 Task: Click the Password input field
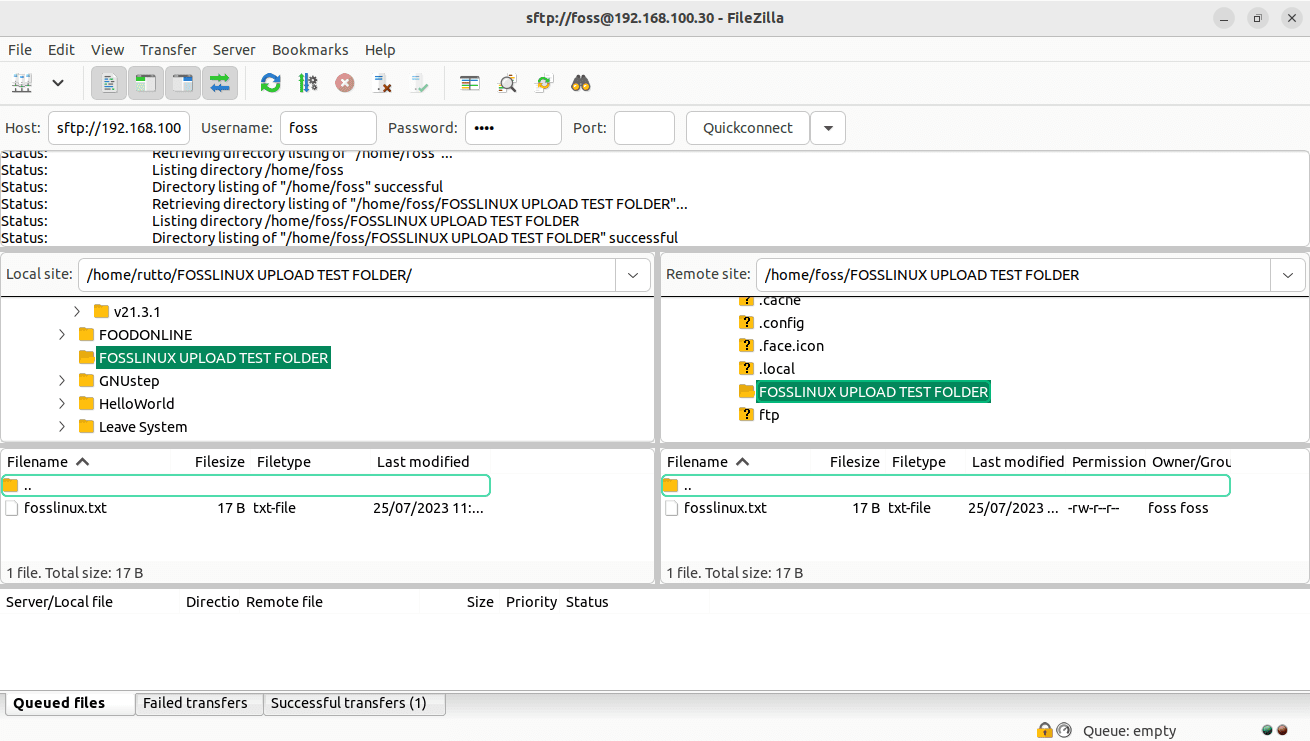[x=513, y=128]
